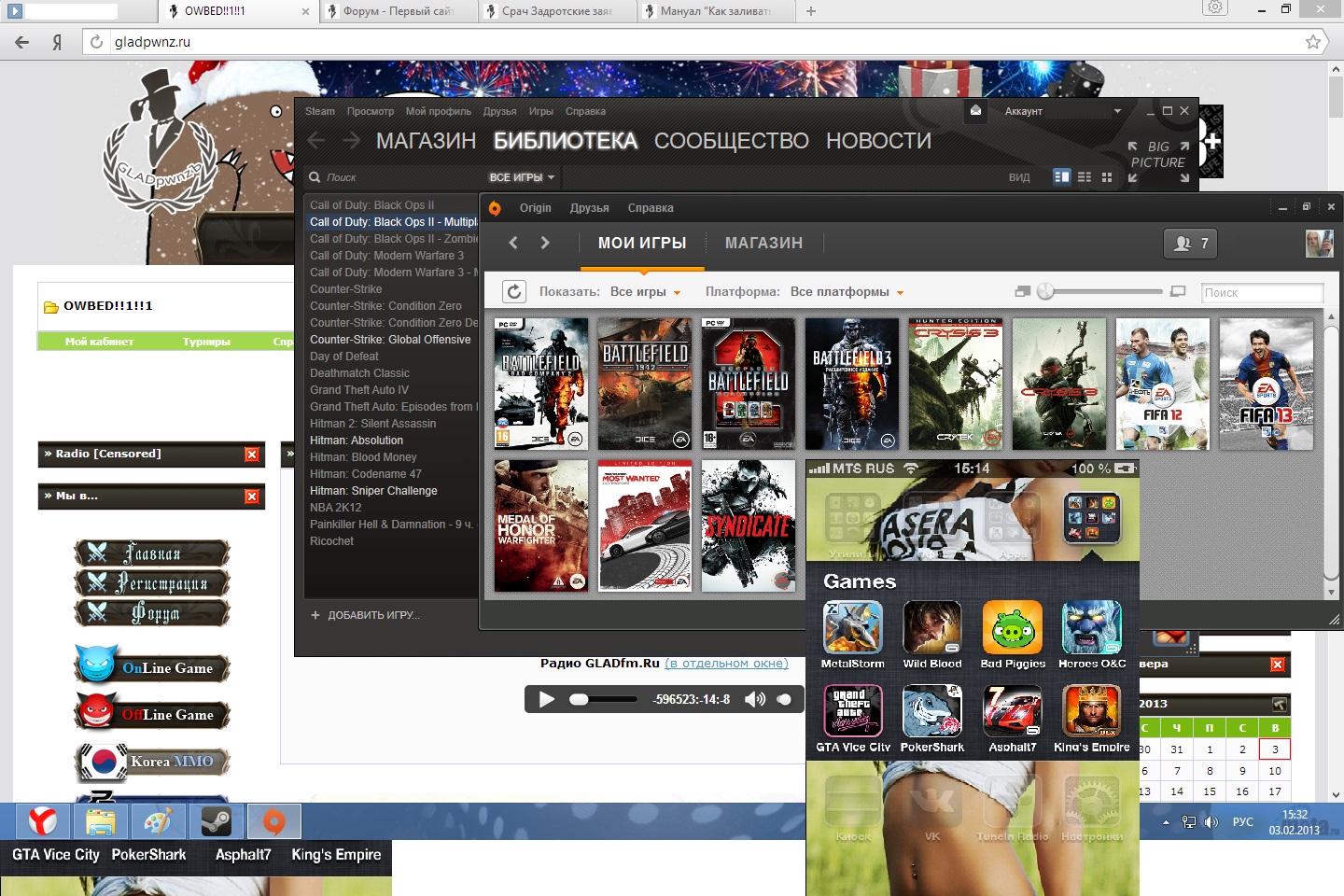The image size is (1344, 896).
Task: Select the Syndicate game cover
Action: pyautogui.click(x=749, y=525)
